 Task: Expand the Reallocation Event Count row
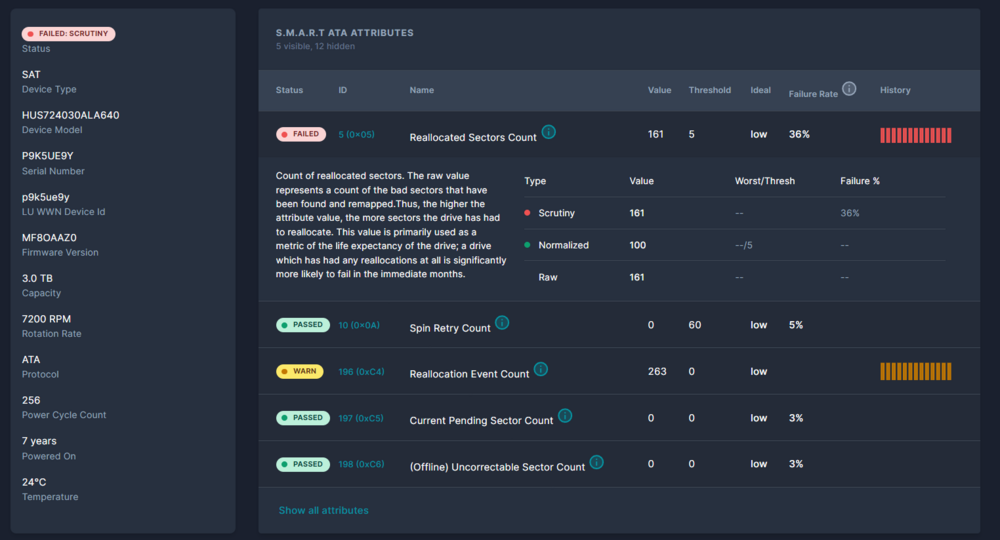(x=619, y=371)
